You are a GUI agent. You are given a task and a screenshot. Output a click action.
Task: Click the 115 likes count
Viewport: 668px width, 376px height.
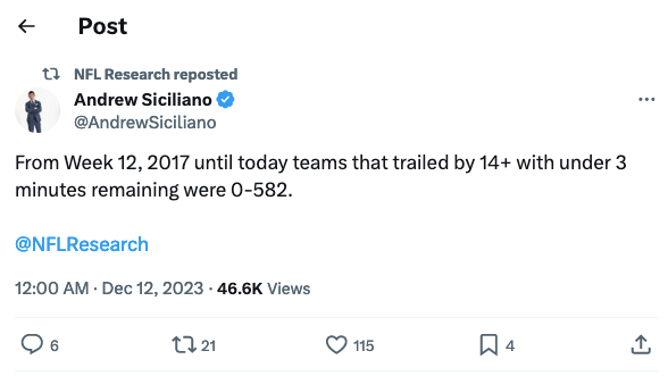click(x=363, y=346)
